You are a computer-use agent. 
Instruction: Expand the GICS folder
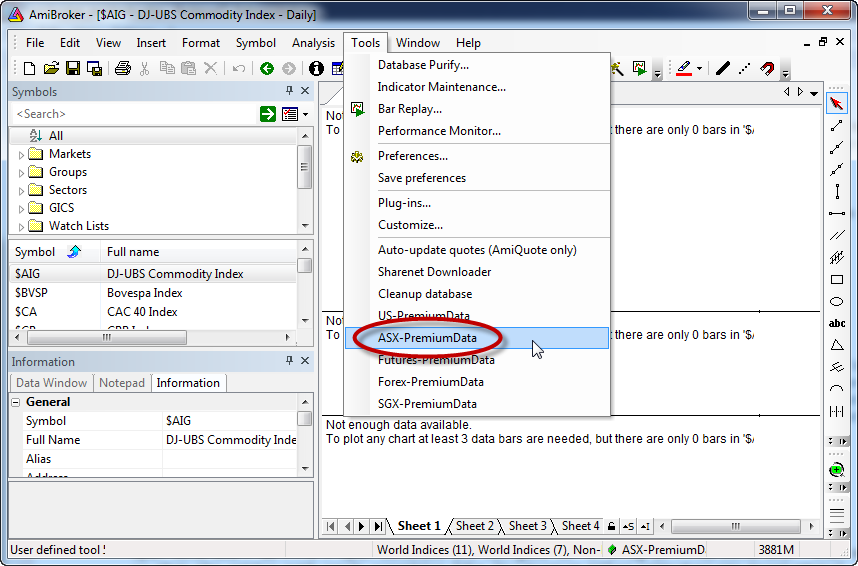[21, 209]
